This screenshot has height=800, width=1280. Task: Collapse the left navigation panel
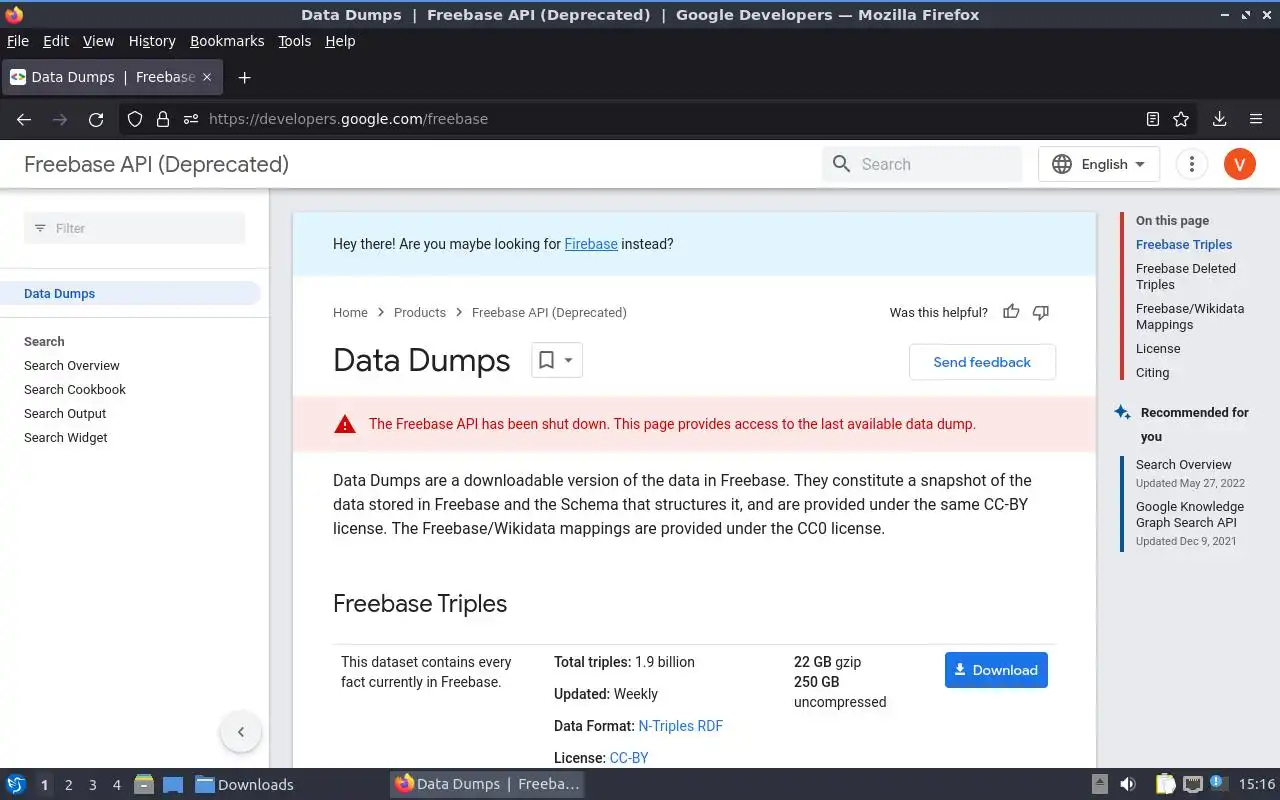coord(240,732)
